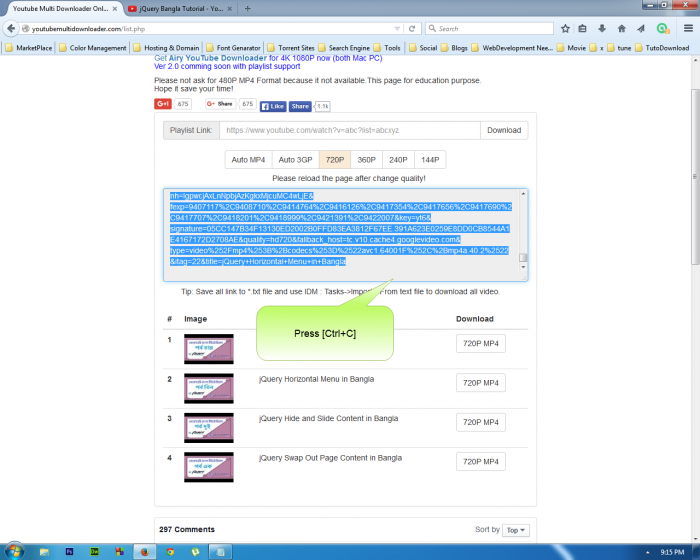Open the Torrent Sites bookmarks folder
This screenshot has width=700, height=560.
tap(291, 48)
